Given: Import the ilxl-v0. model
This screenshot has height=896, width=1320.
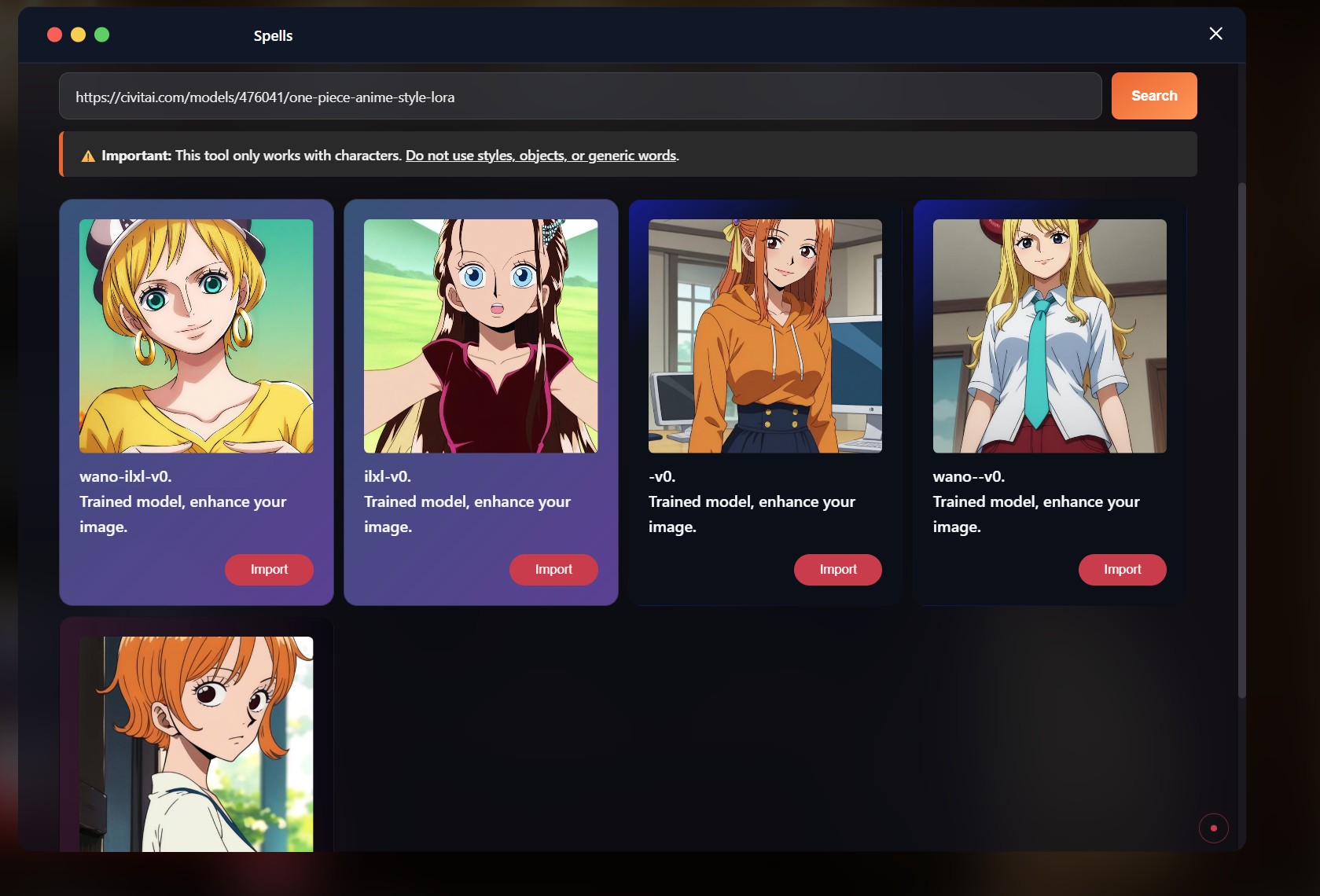Looking at the screenshot, I should pos(553,570).
